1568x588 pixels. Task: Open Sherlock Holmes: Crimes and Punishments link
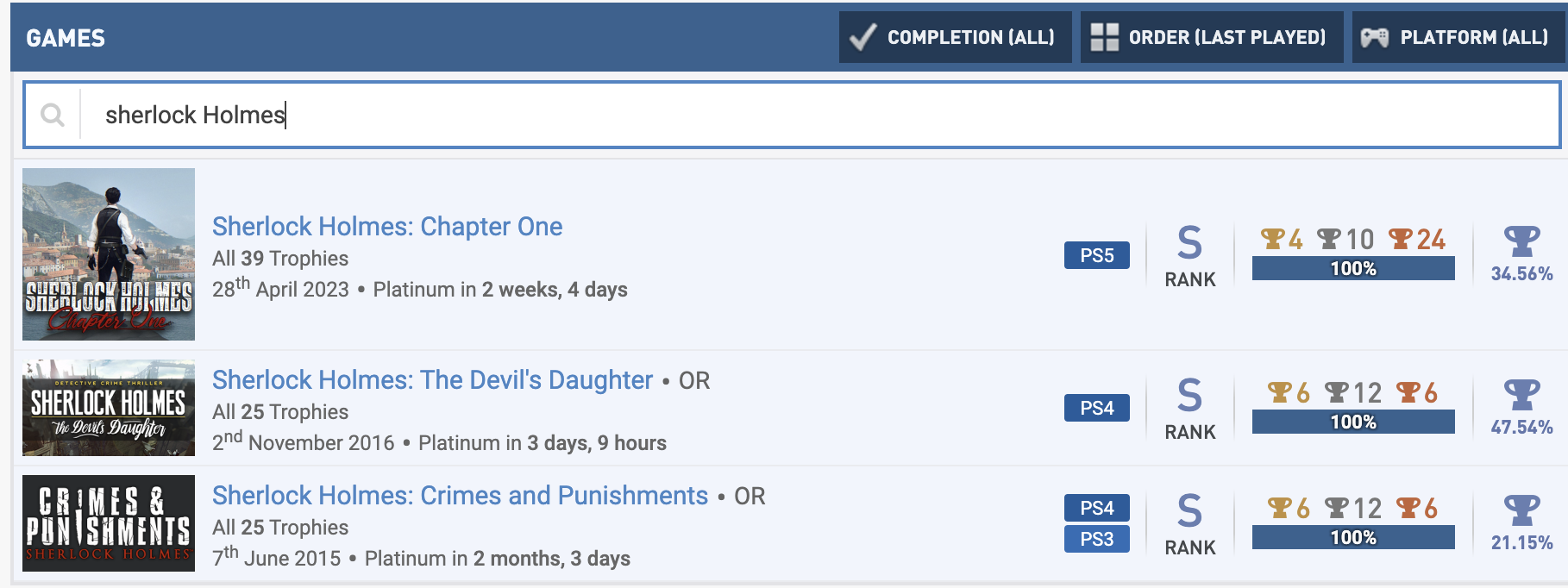point(460,495)
